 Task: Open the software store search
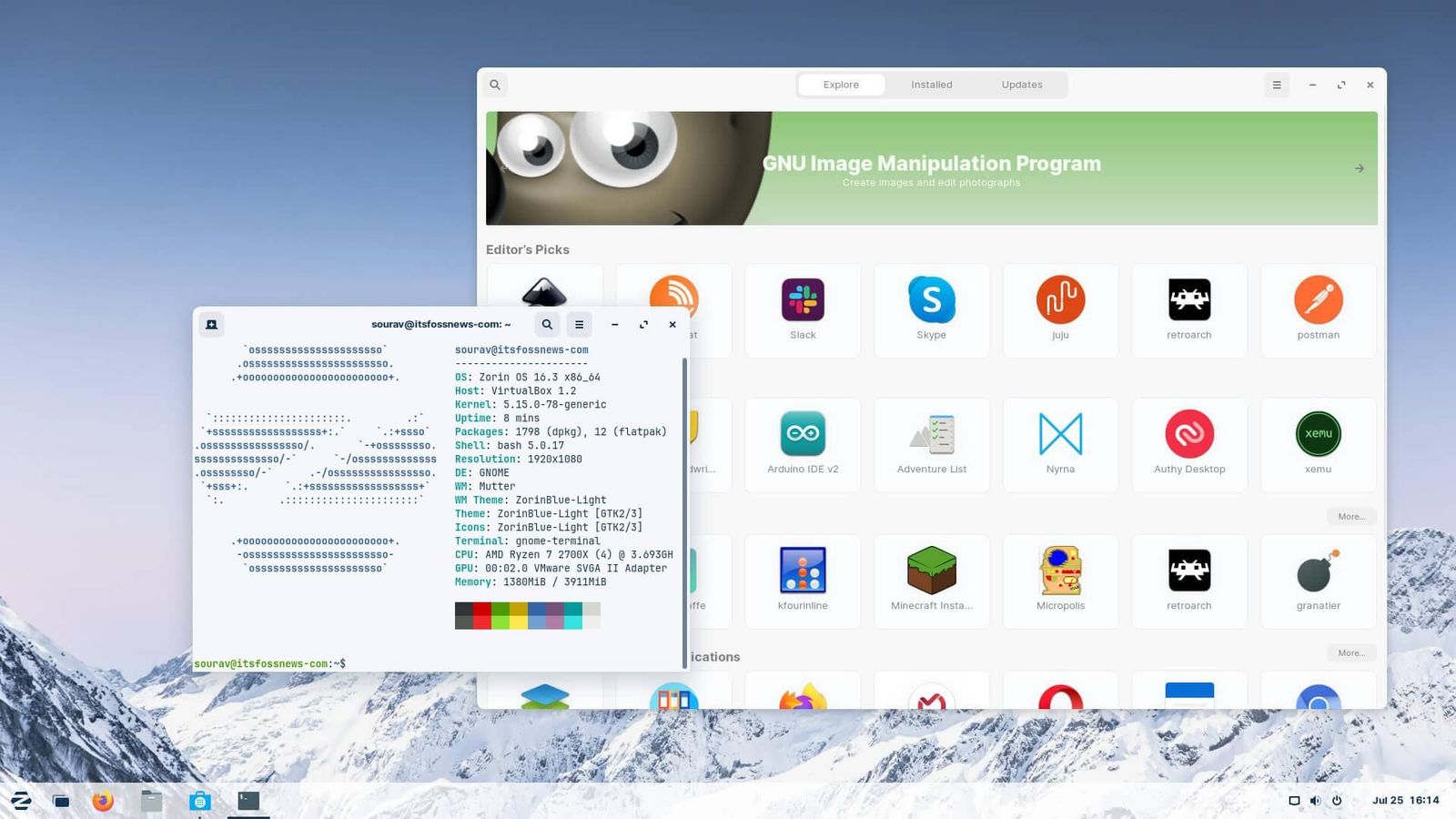(x=494, y=84)
